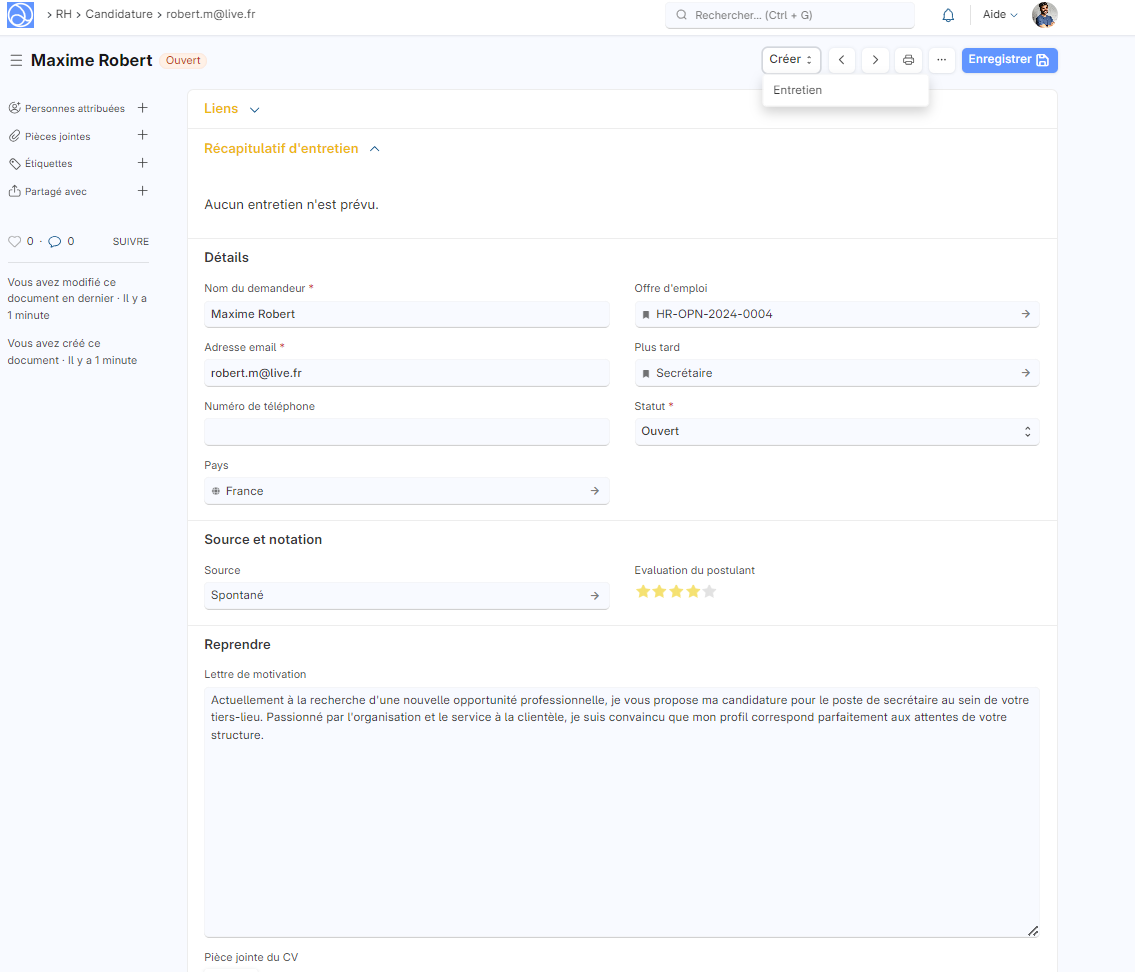Click the Enregistrer button
The height and width of the screenshot is (972, 1135).
tap(1009, 60)
